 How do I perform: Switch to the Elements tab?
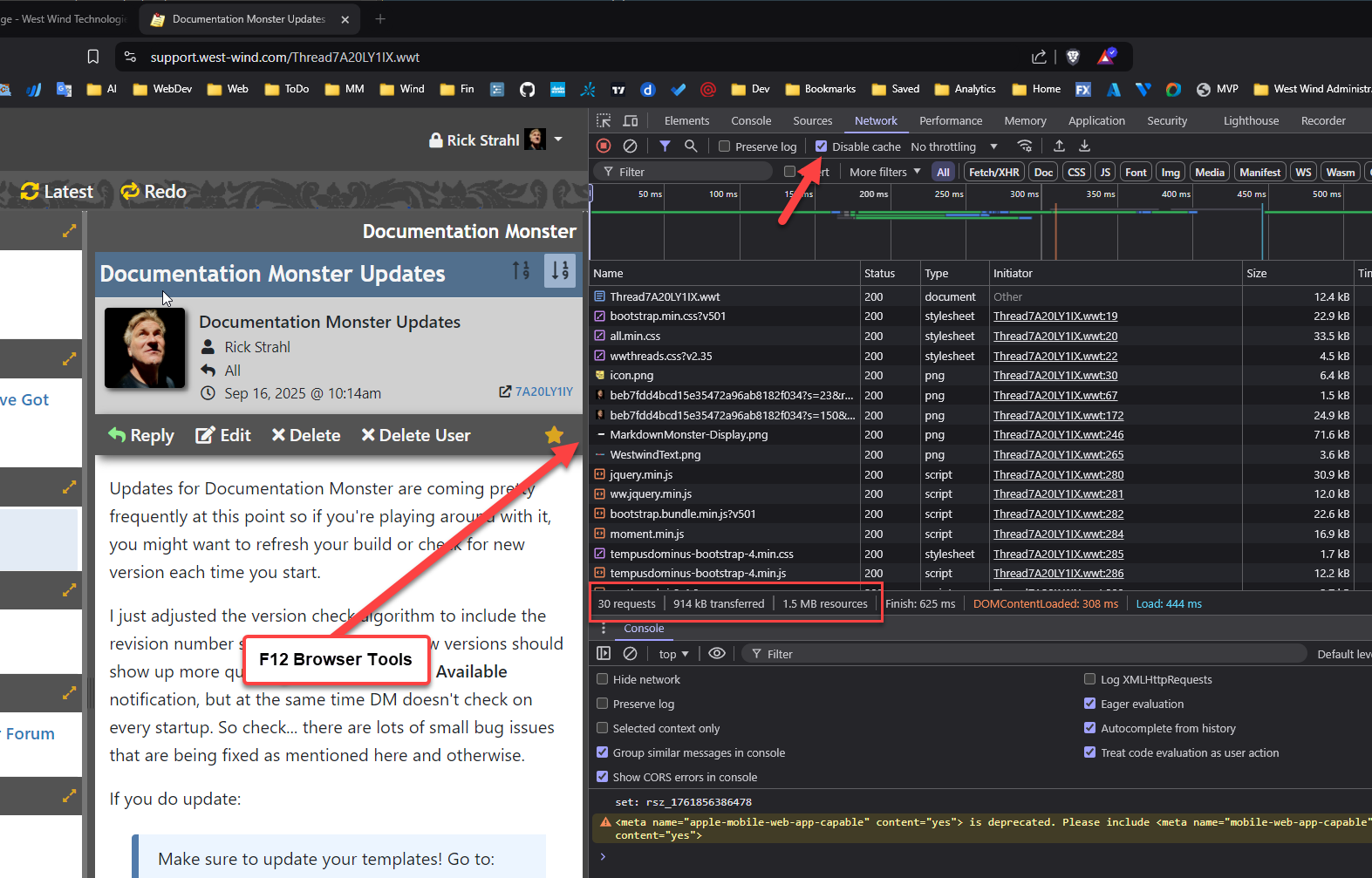coord(686,121)
